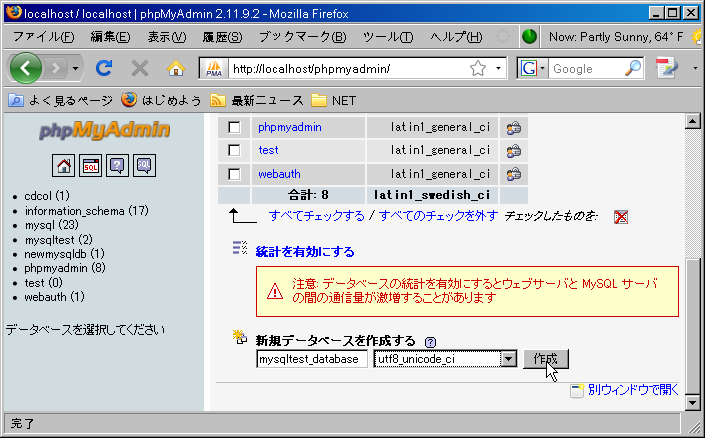Tick the checkbox for test database

(234, 150)
